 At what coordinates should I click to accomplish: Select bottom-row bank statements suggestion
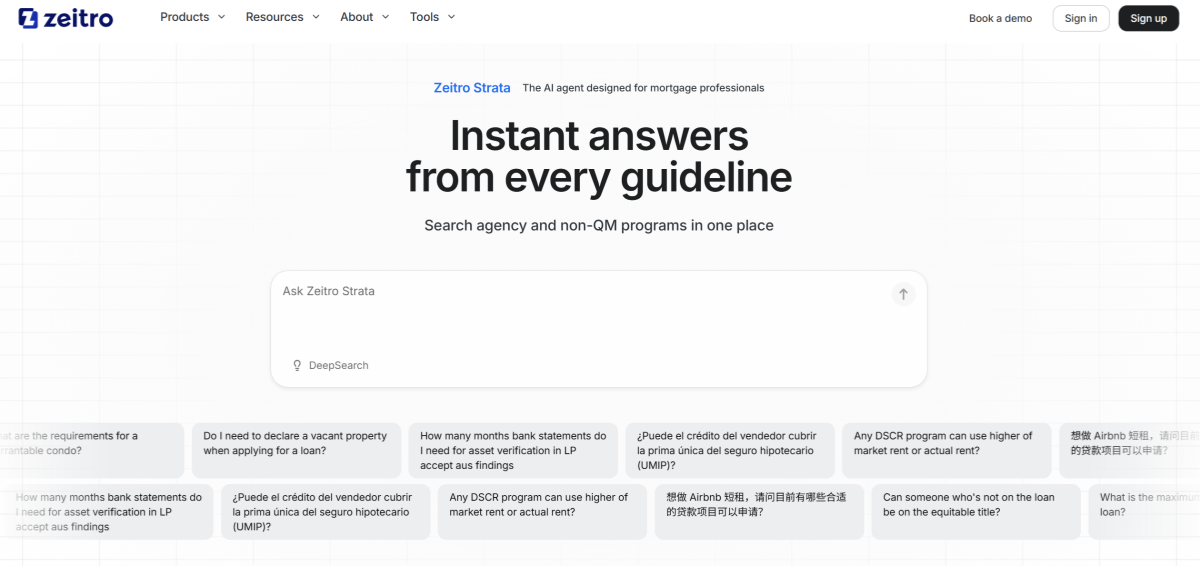pyautogui.click(x=109, y=512)
